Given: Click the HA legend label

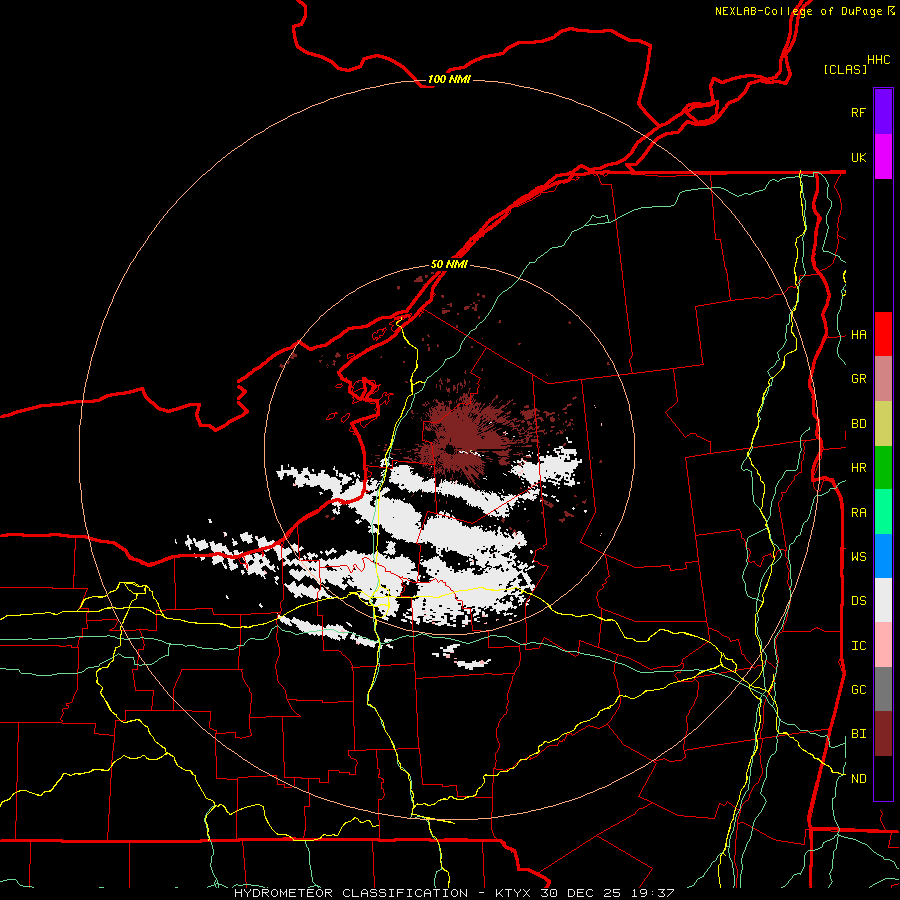Looking at the screenshot, I should [x=859, y=335].
